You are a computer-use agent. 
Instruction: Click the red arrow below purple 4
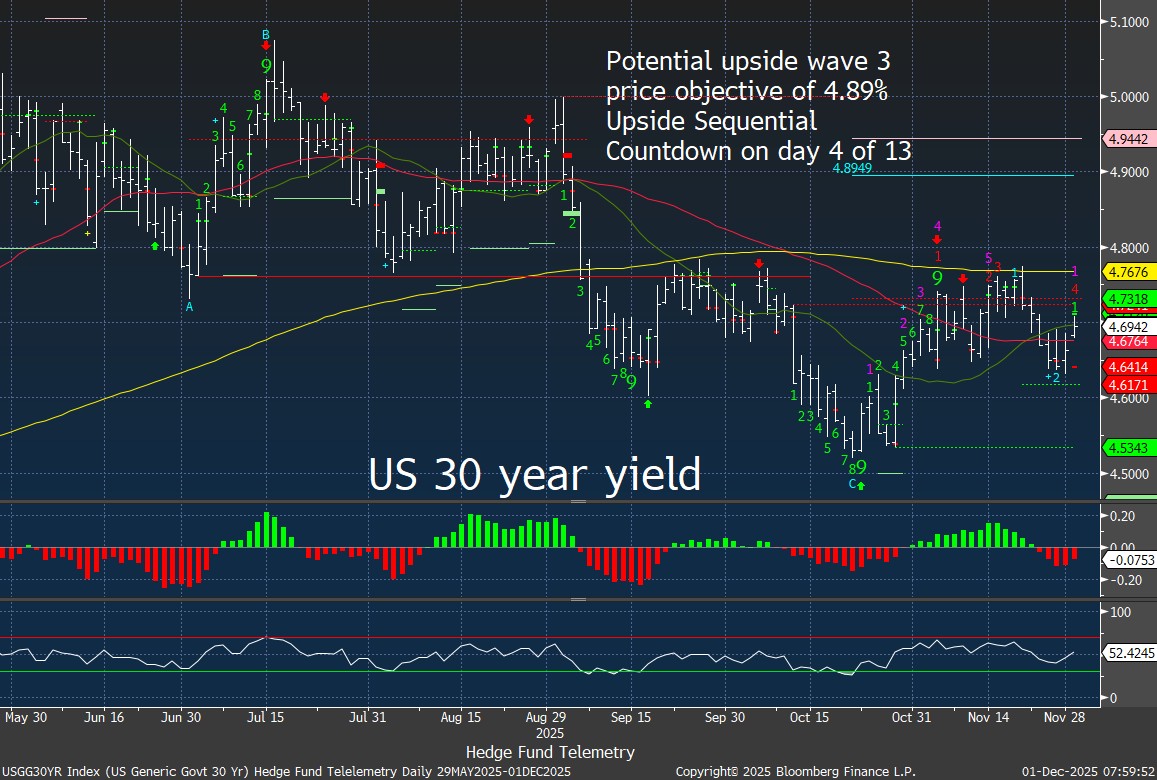pos(937,239)
